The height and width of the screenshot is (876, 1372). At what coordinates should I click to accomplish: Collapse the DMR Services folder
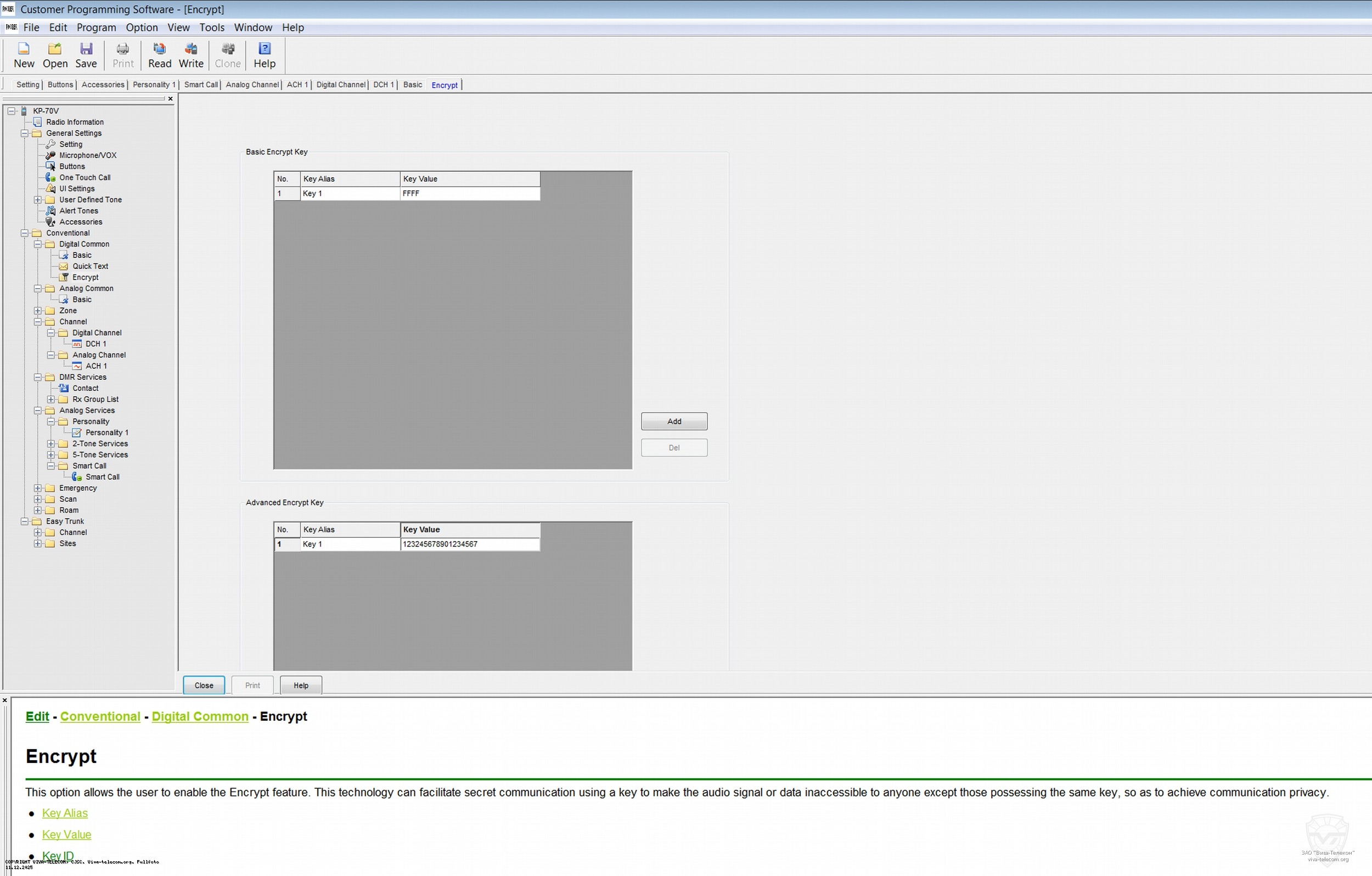[x=38, y=377]
